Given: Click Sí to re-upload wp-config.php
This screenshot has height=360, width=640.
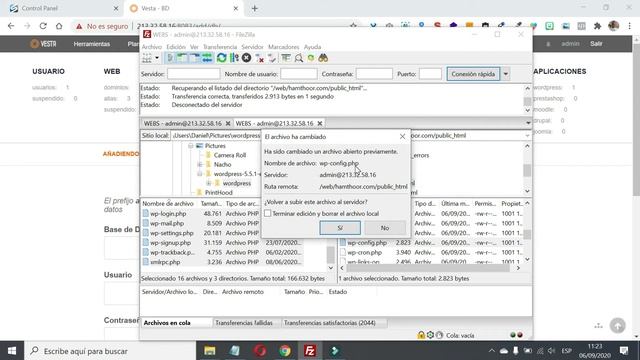Looking at the screenshot, I should coord(340,228).
